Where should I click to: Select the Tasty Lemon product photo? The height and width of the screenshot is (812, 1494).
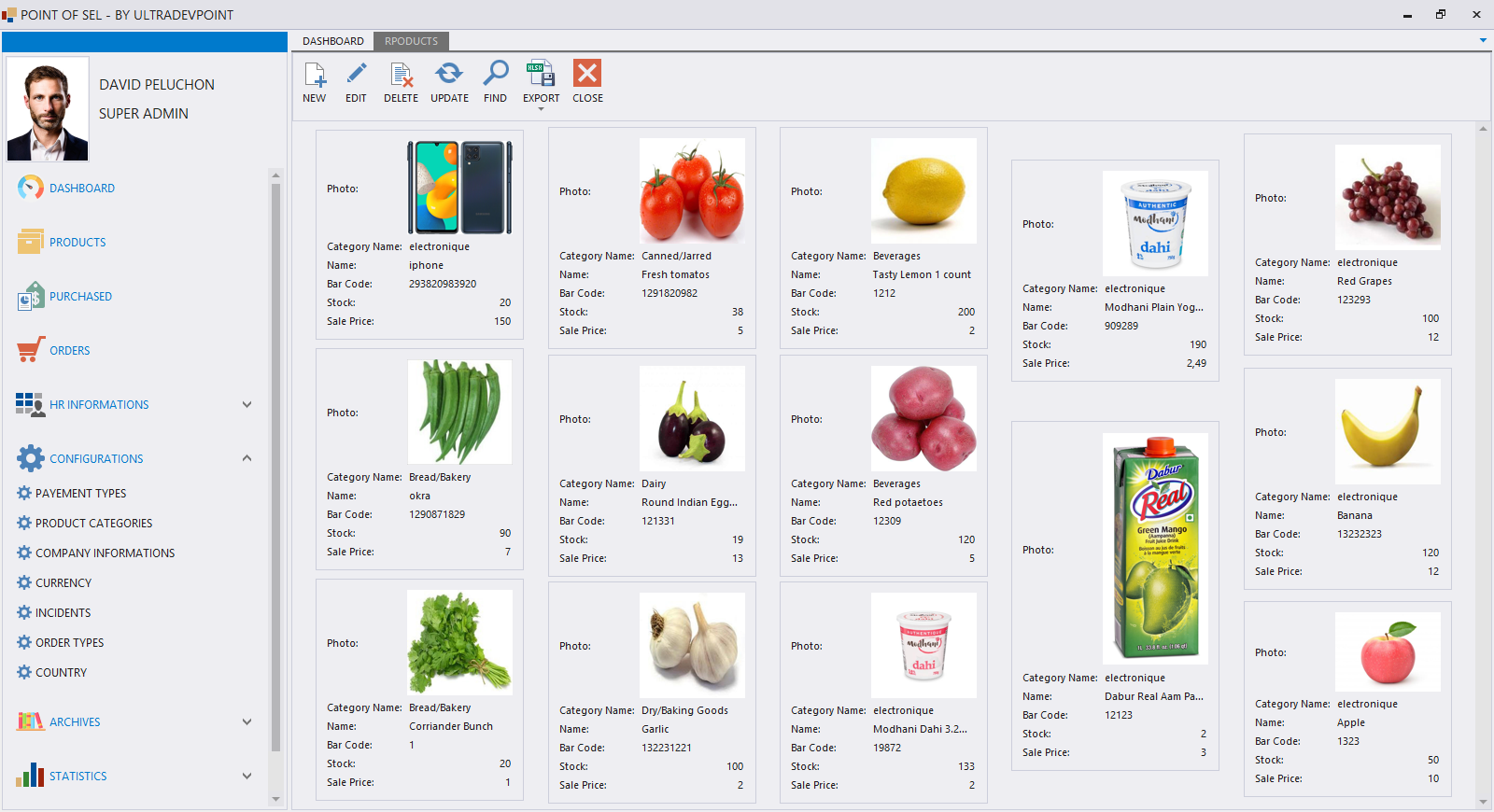click(923, 191)
